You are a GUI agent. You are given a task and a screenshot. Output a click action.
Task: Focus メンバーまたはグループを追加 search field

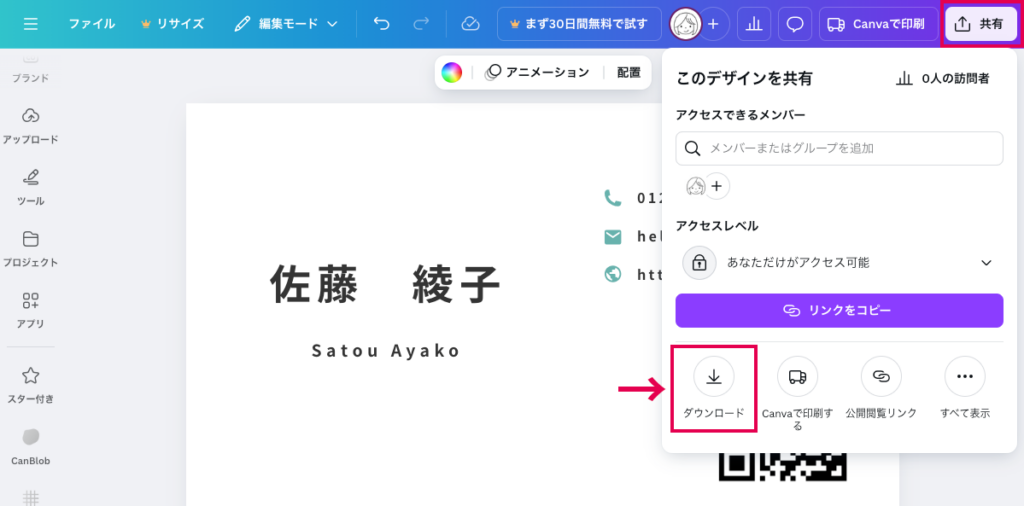[839, 148]
